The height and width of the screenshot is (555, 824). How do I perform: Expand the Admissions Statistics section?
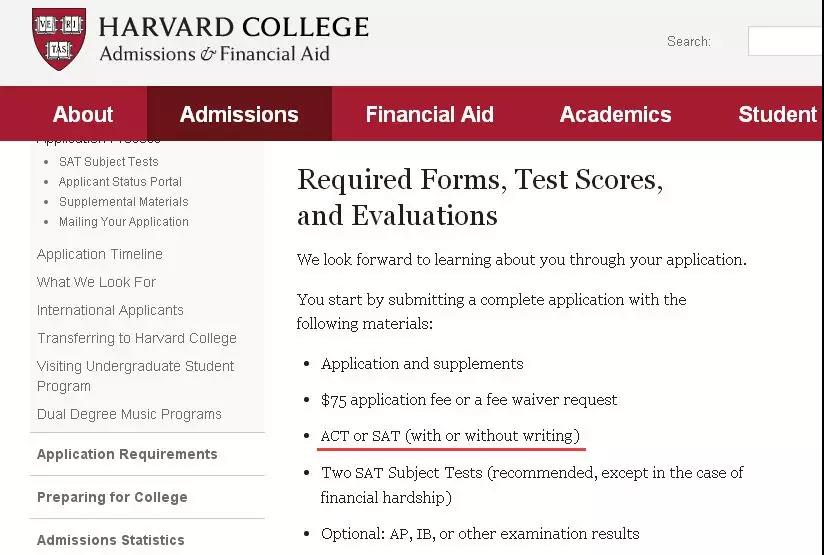point(111,540)
